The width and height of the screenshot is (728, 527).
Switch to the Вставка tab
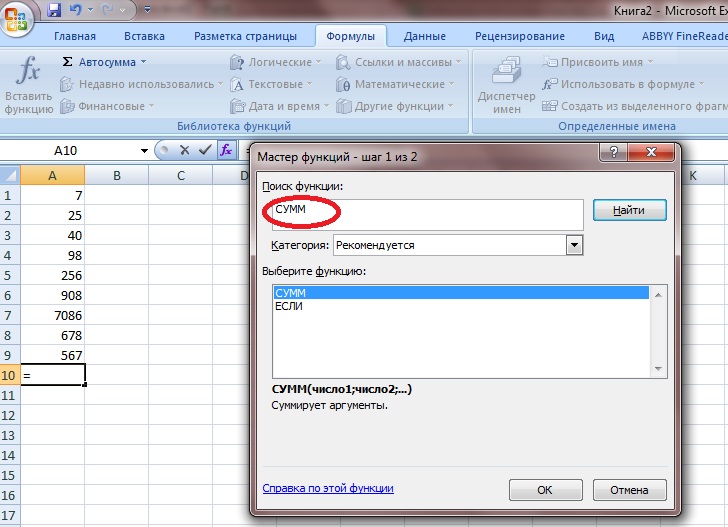click(144, 36)
